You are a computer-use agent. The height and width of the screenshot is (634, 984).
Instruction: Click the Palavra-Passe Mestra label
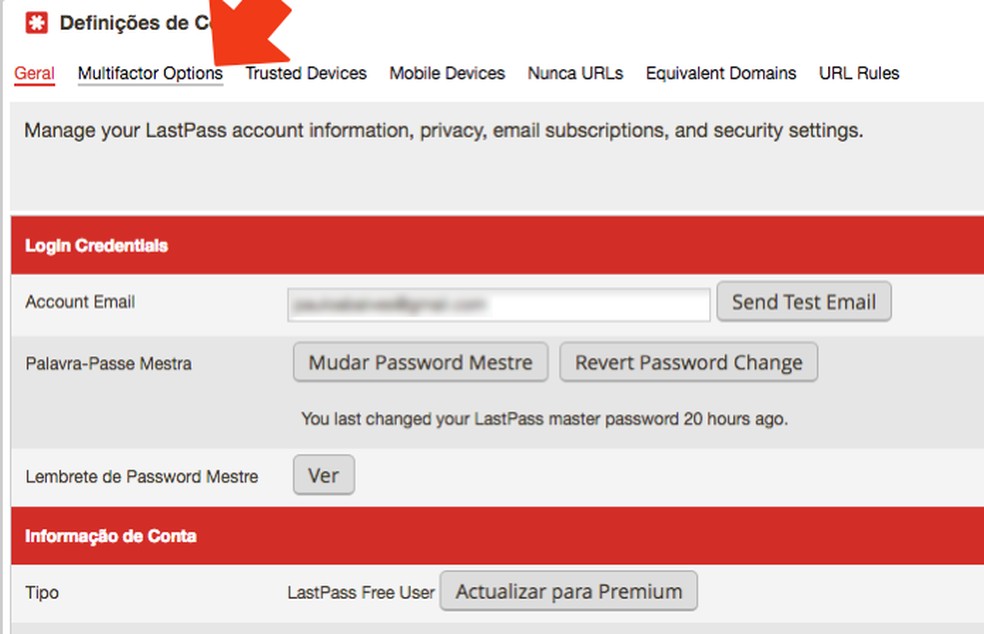click(108, 363)
